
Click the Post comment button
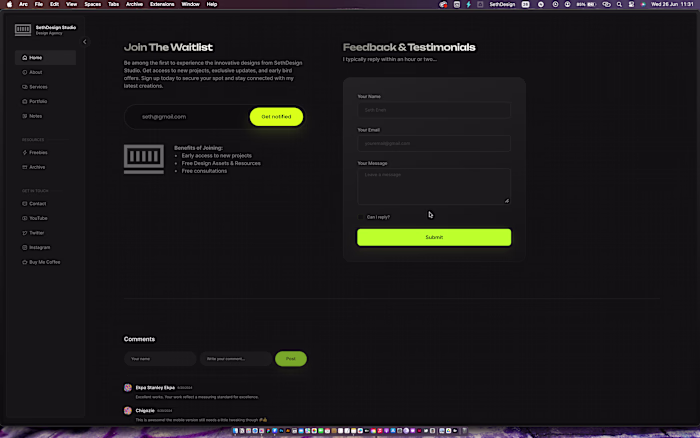[x=291, y=359]
